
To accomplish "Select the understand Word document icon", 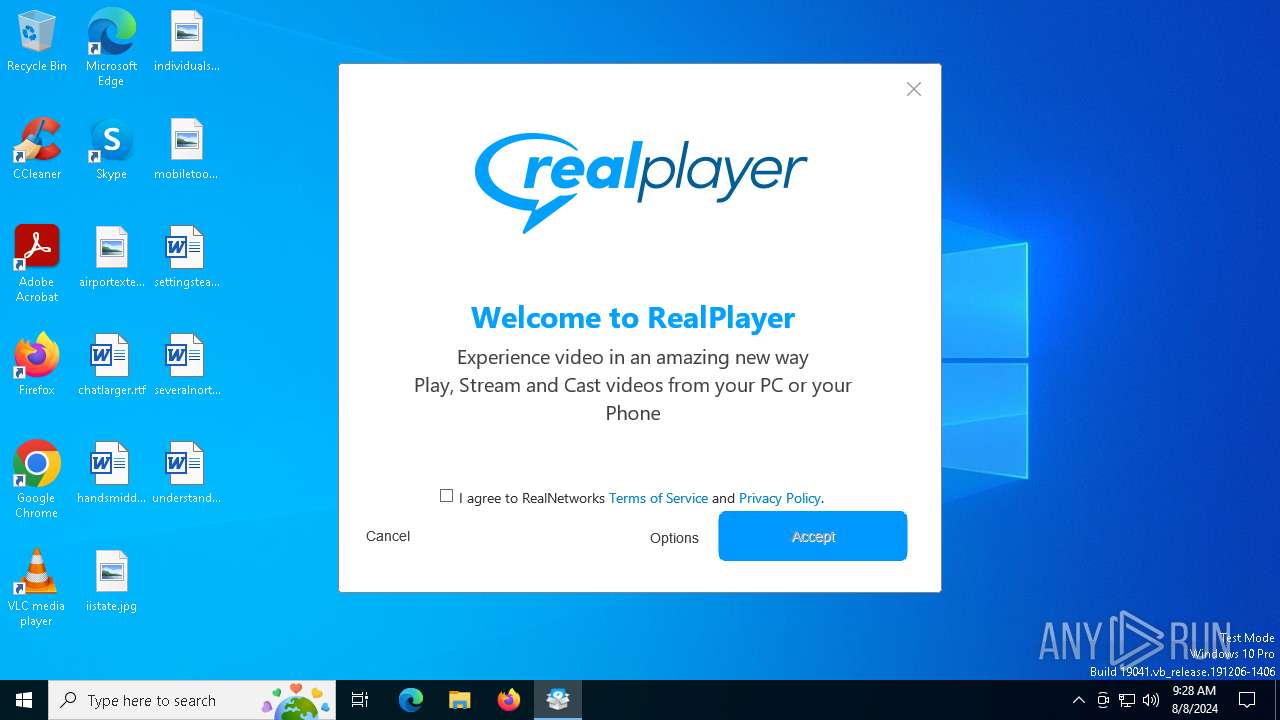I will pos(186,474).
